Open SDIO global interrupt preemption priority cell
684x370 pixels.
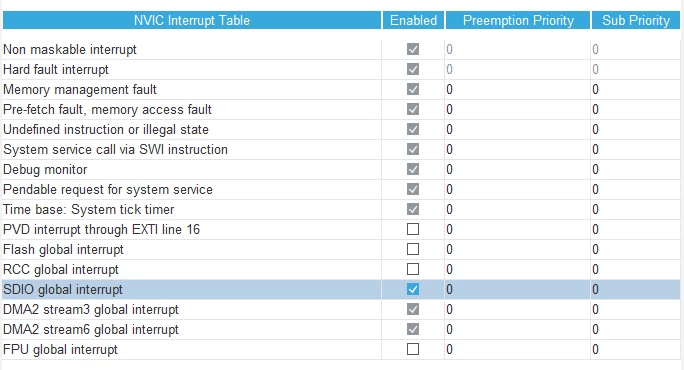coord(517,289)
